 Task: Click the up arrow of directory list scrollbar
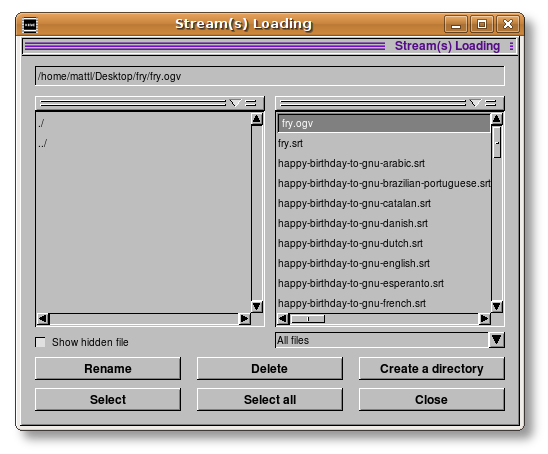click(257, 119)
